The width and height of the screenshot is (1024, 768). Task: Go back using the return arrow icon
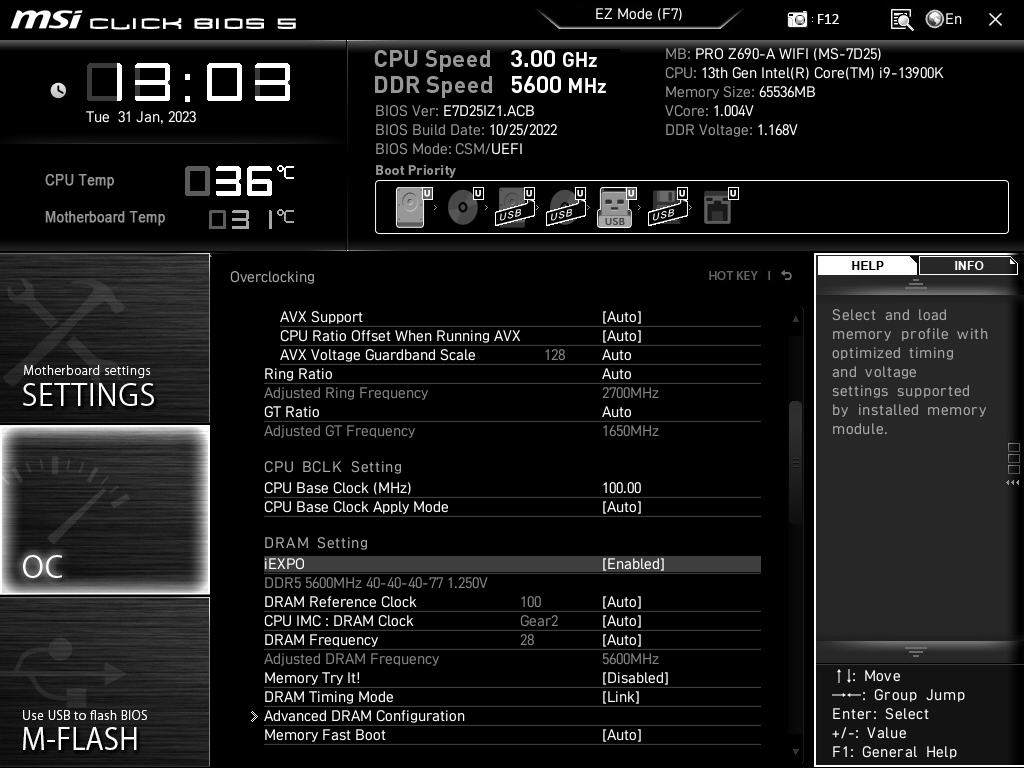point(787,276)
